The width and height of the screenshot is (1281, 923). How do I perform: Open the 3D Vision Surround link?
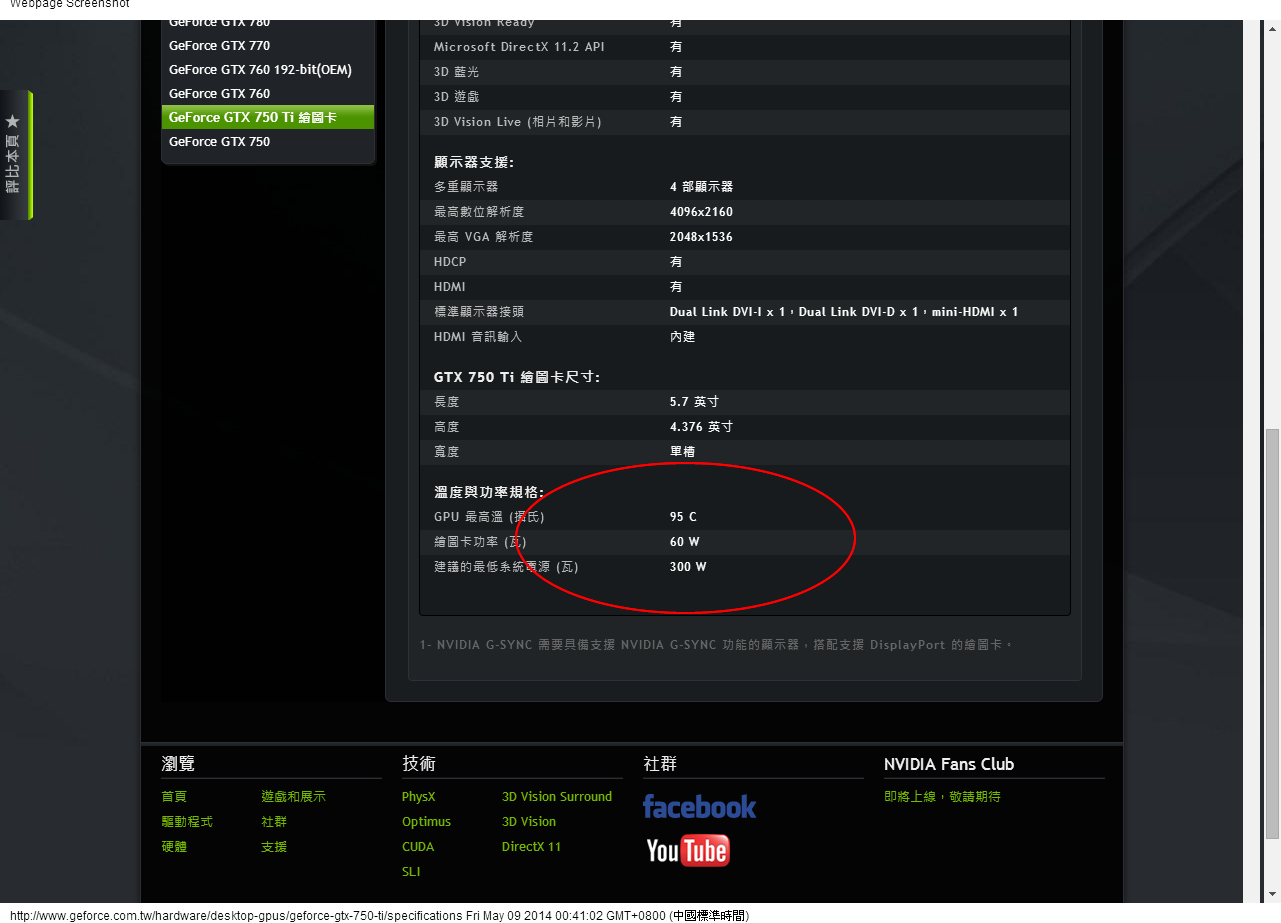click(557, 797)
